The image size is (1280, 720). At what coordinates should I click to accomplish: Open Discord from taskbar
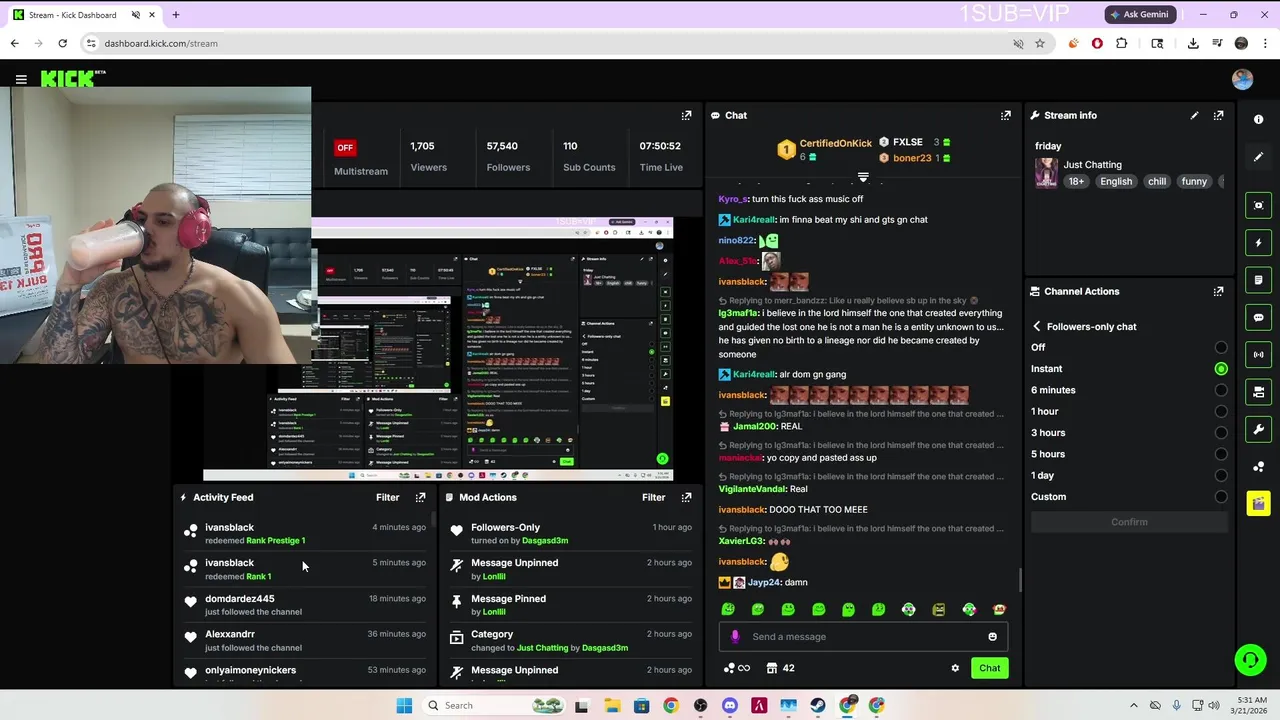pyautogui.click(x=729, y=705)
